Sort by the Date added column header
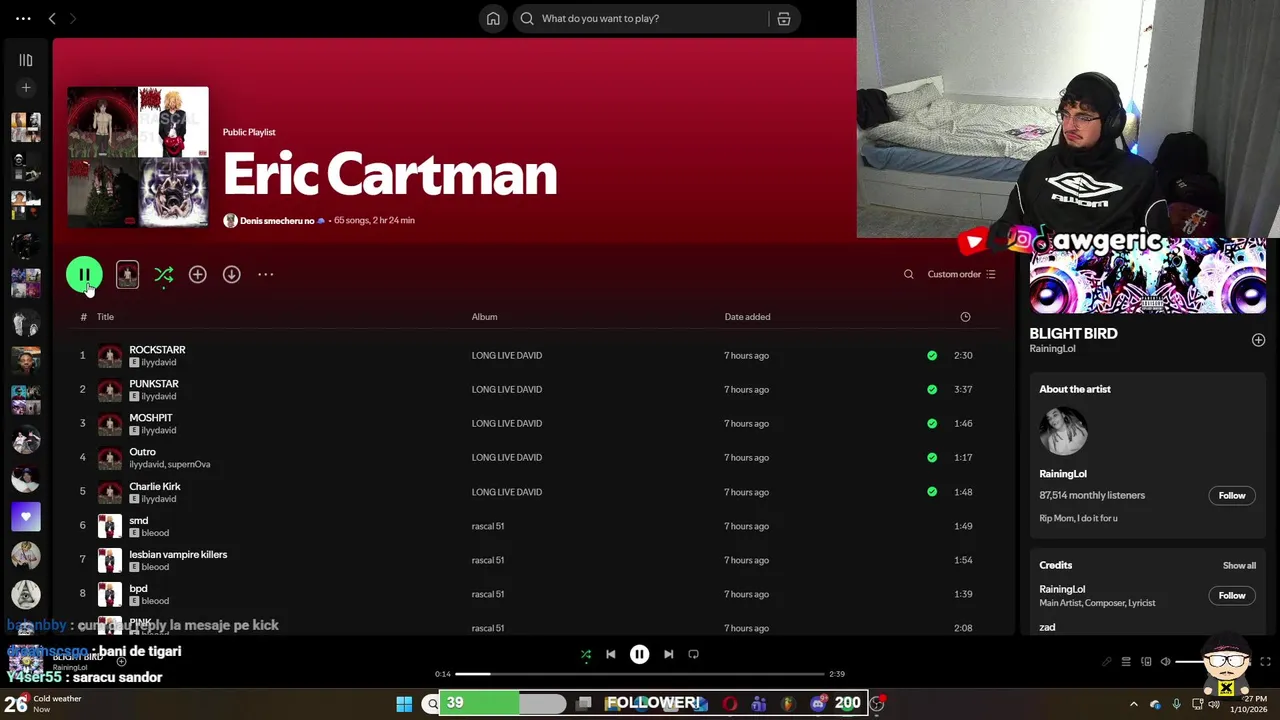Screen dimensions: 1280x720 click(x=747, y=317)
